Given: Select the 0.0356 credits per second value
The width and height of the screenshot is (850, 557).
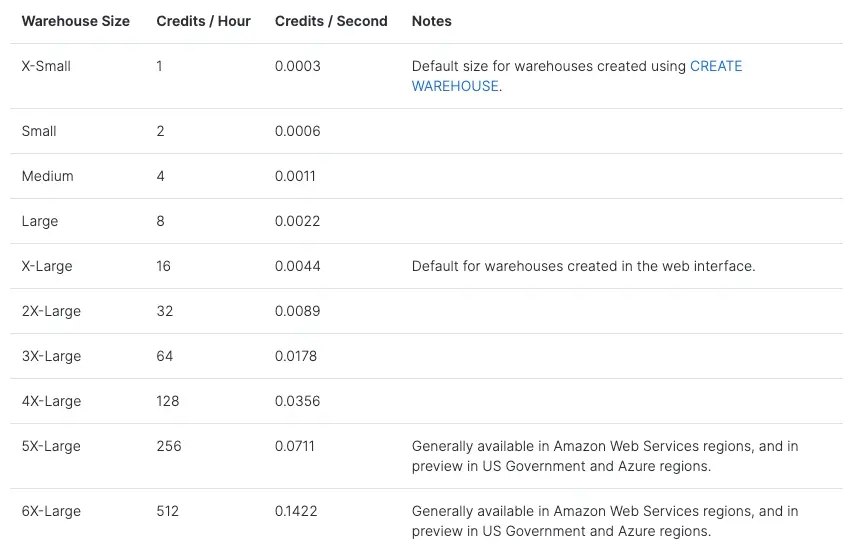Looking at the screenshot, I should (298, 401).
